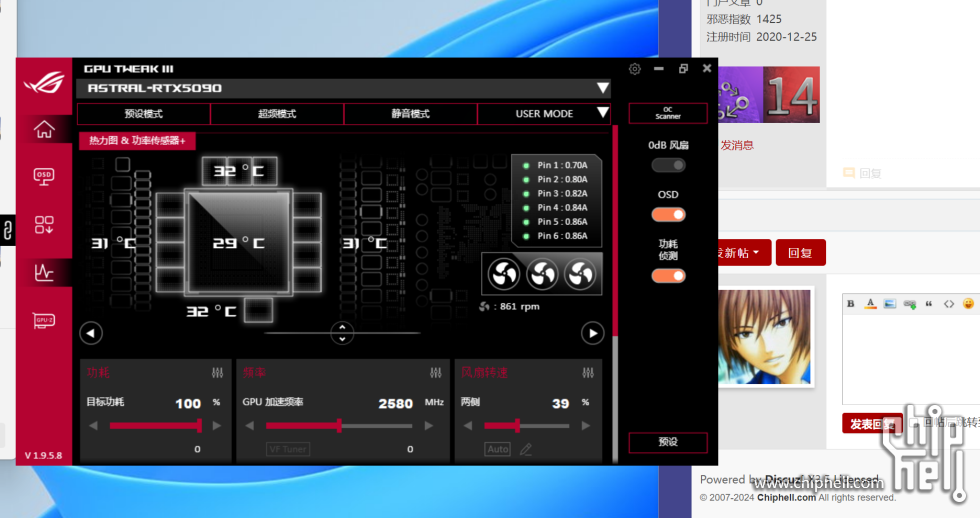Decrease 两侧 fan speed with left arrow

pyautogui.click(x=468, y=426)
